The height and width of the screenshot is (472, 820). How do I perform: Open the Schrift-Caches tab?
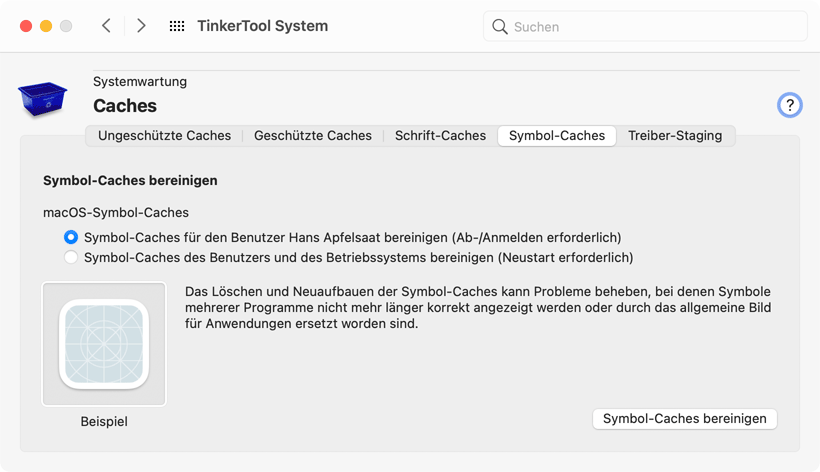click(440, 136)
